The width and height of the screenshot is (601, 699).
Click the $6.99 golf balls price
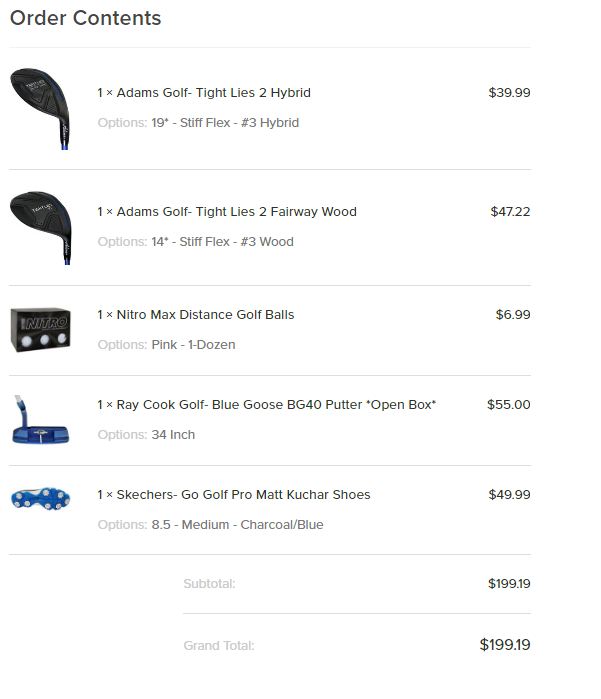click(513, 315)
